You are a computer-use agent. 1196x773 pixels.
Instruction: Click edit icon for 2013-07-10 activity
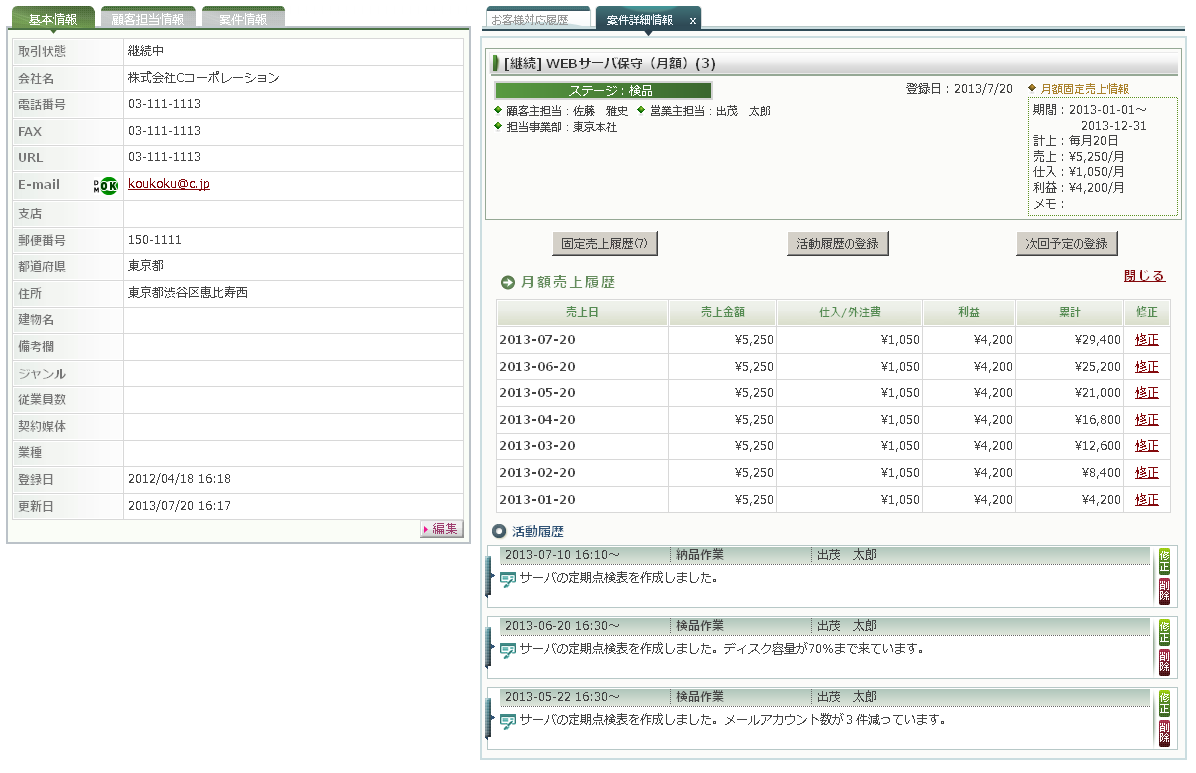(1164, 560)
